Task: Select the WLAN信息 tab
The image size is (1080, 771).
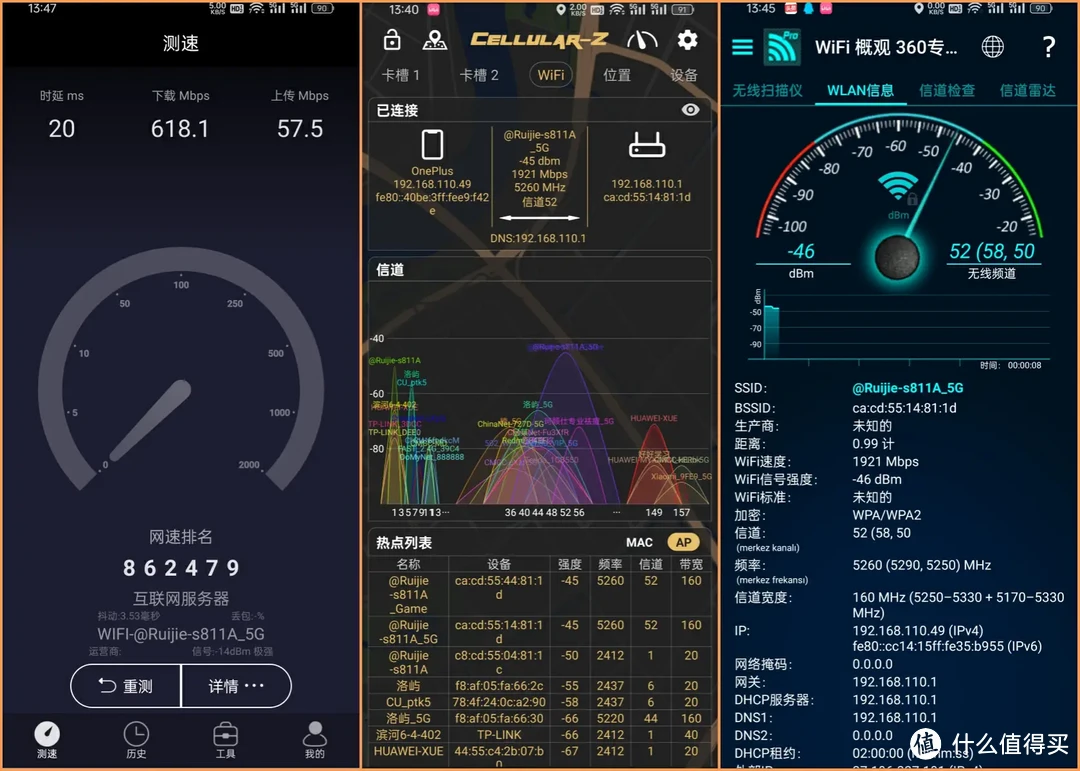Action: pyautogui.click(x=860, y=90)
